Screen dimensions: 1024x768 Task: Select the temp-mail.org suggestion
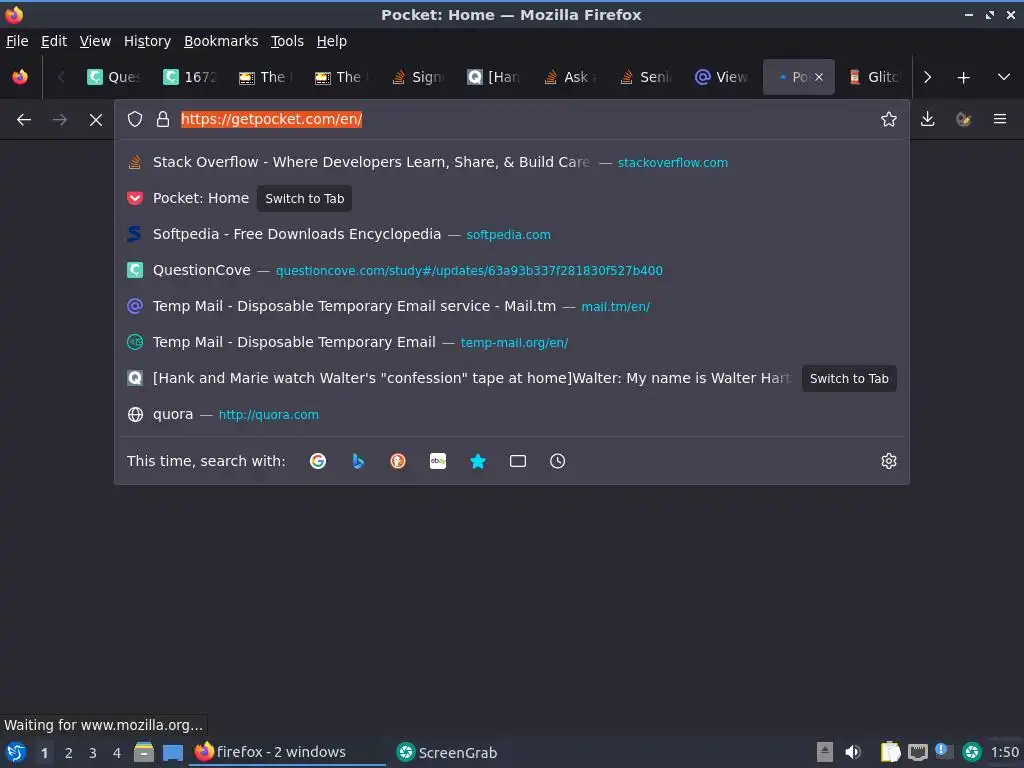pos(512,342)
